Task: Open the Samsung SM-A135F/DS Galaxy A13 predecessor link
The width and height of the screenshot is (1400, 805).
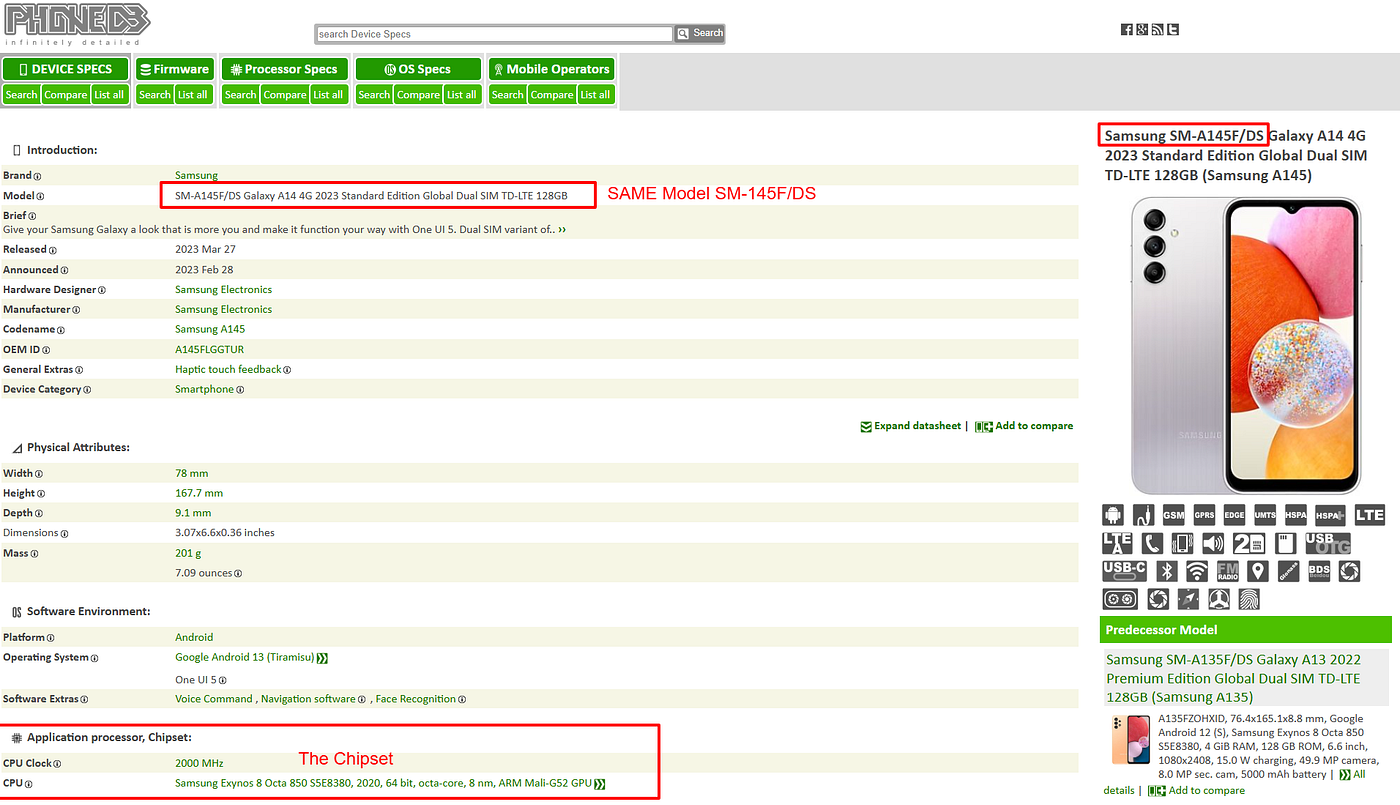Action: (x=1235, y=678)
